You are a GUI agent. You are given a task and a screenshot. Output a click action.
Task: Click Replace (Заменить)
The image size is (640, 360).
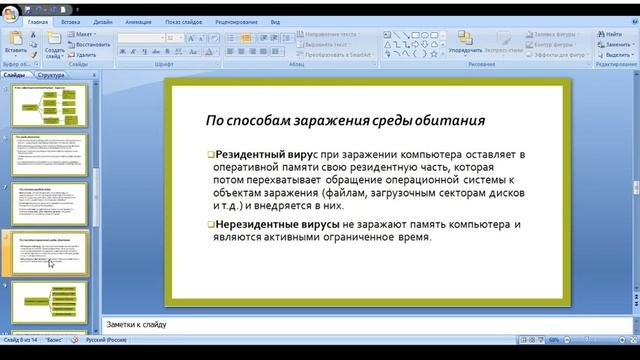(x=616, y=44)
